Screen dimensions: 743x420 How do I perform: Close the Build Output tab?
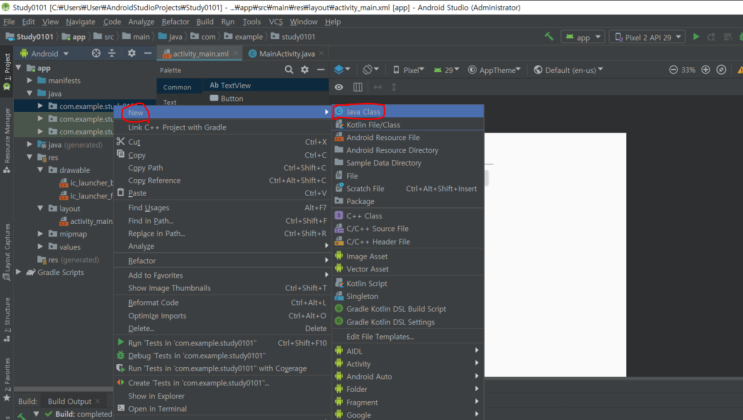pyautogui.click(x=98, y=401)
